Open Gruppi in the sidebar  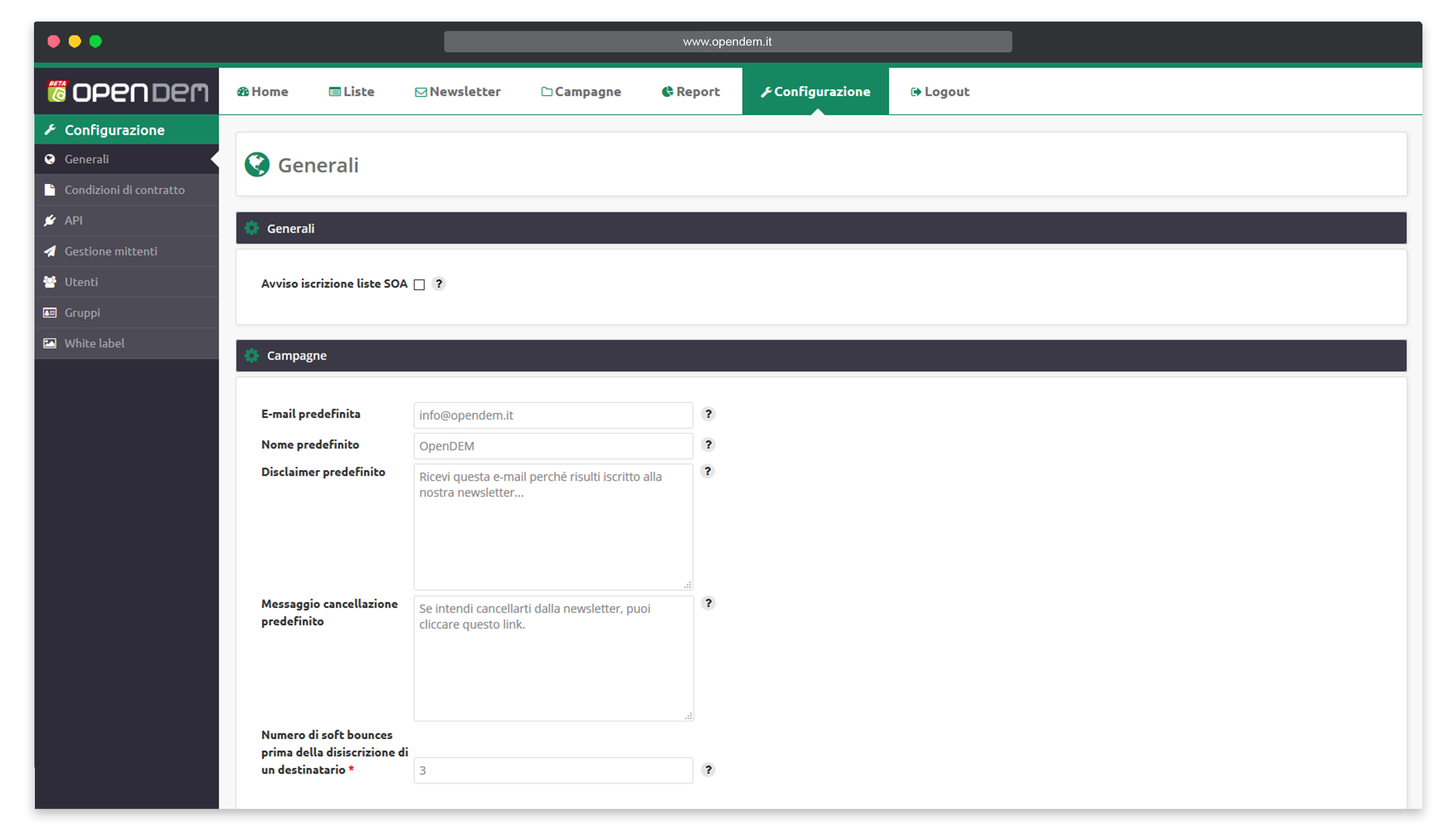[127, 313]
